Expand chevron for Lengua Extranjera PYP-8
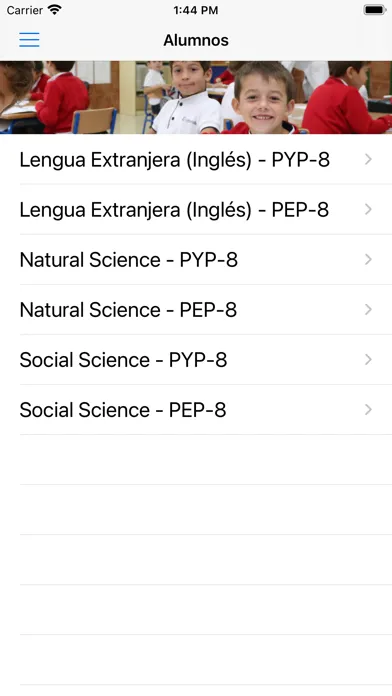392x696 pixels. tap(368, 159)
